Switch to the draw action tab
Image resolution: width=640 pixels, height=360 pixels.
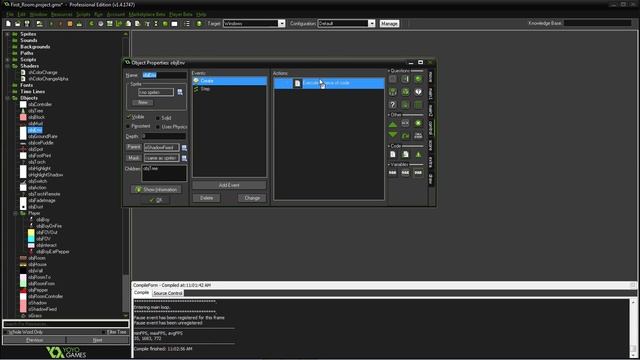pos(431,179)
